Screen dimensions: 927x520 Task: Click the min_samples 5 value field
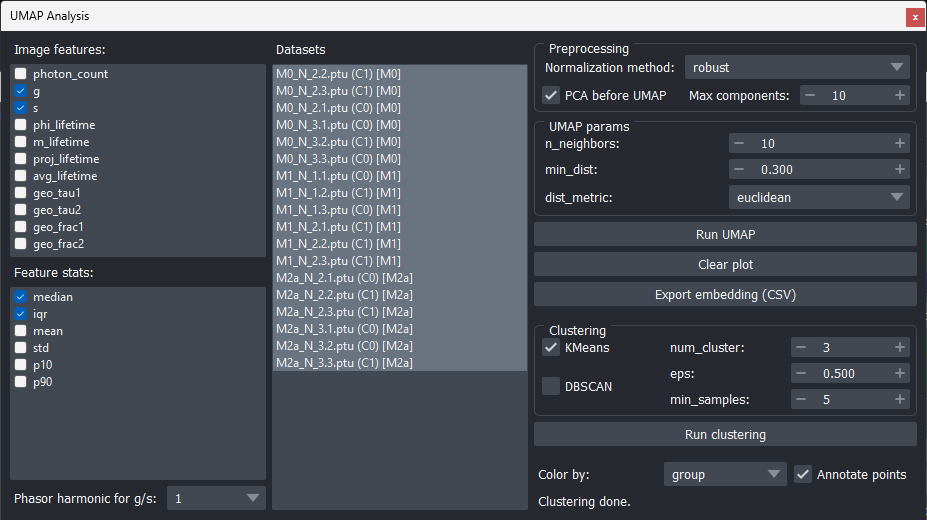pos(850,399)
